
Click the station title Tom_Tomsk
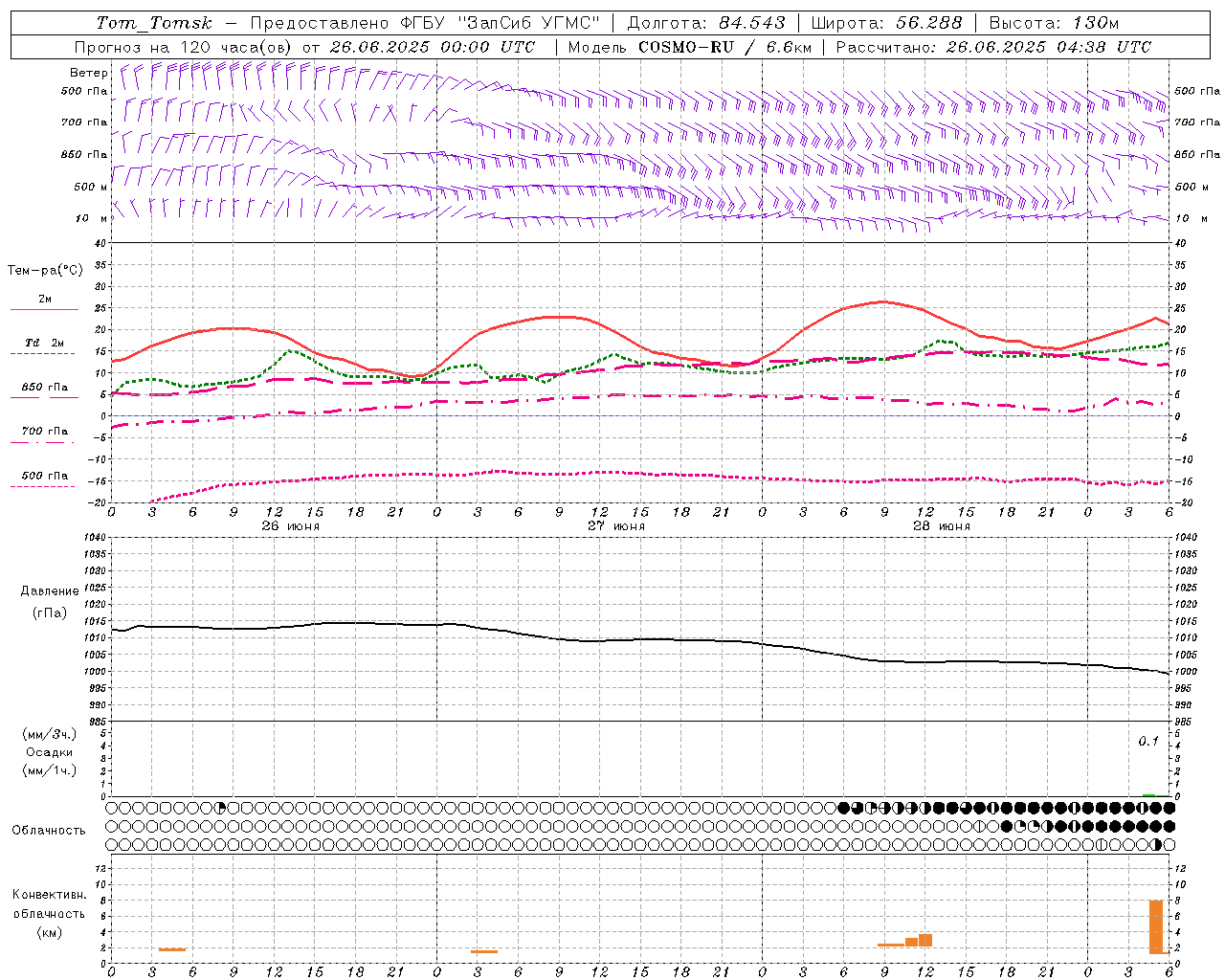point(155,23)
